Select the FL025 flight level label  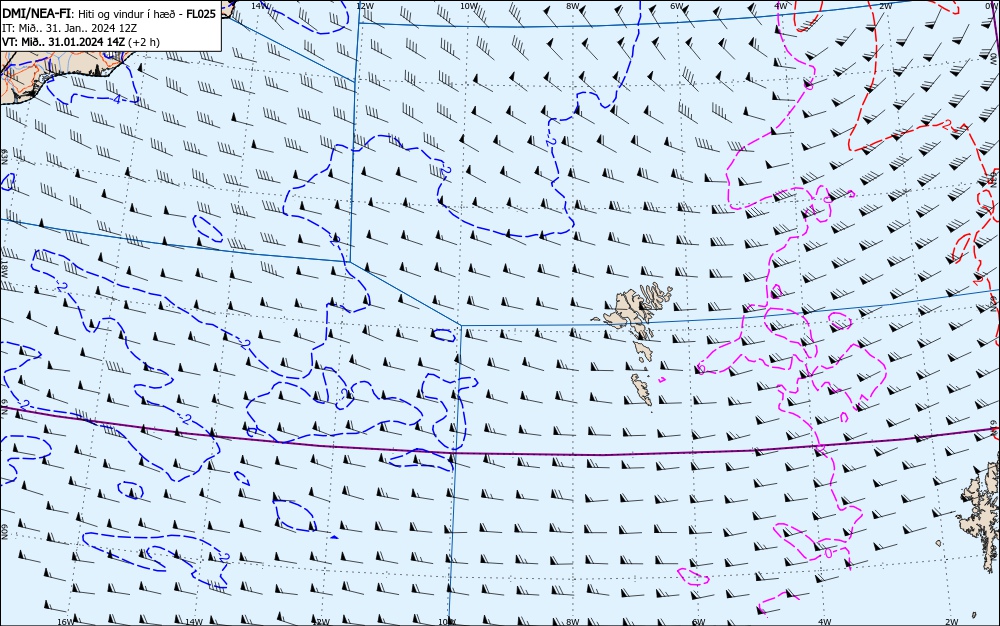click(201, 13)
